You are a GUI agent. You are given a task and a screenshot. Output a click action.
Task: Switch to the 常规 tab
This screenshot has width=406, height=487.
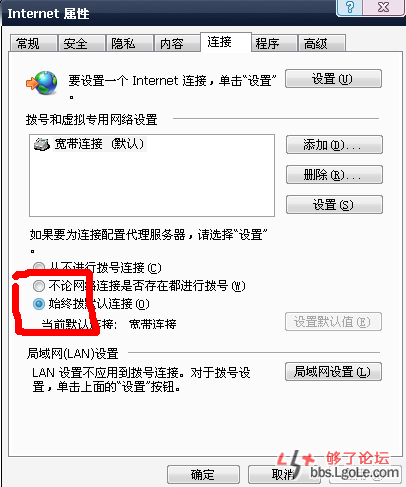(33, 43)
